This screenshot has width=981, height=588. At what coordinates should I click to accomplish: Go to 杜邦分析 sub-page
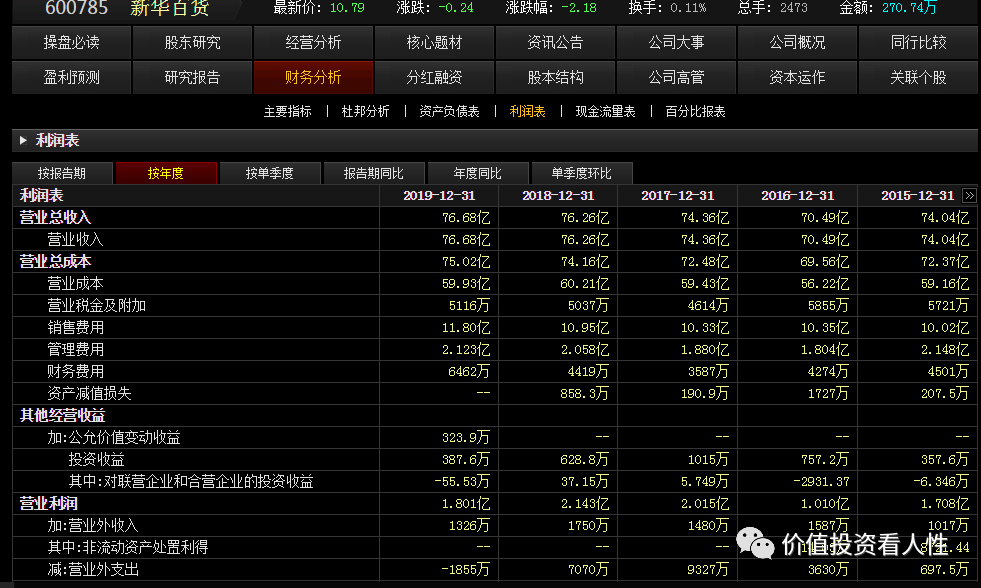pyautogui.click(x=365, y=111)
